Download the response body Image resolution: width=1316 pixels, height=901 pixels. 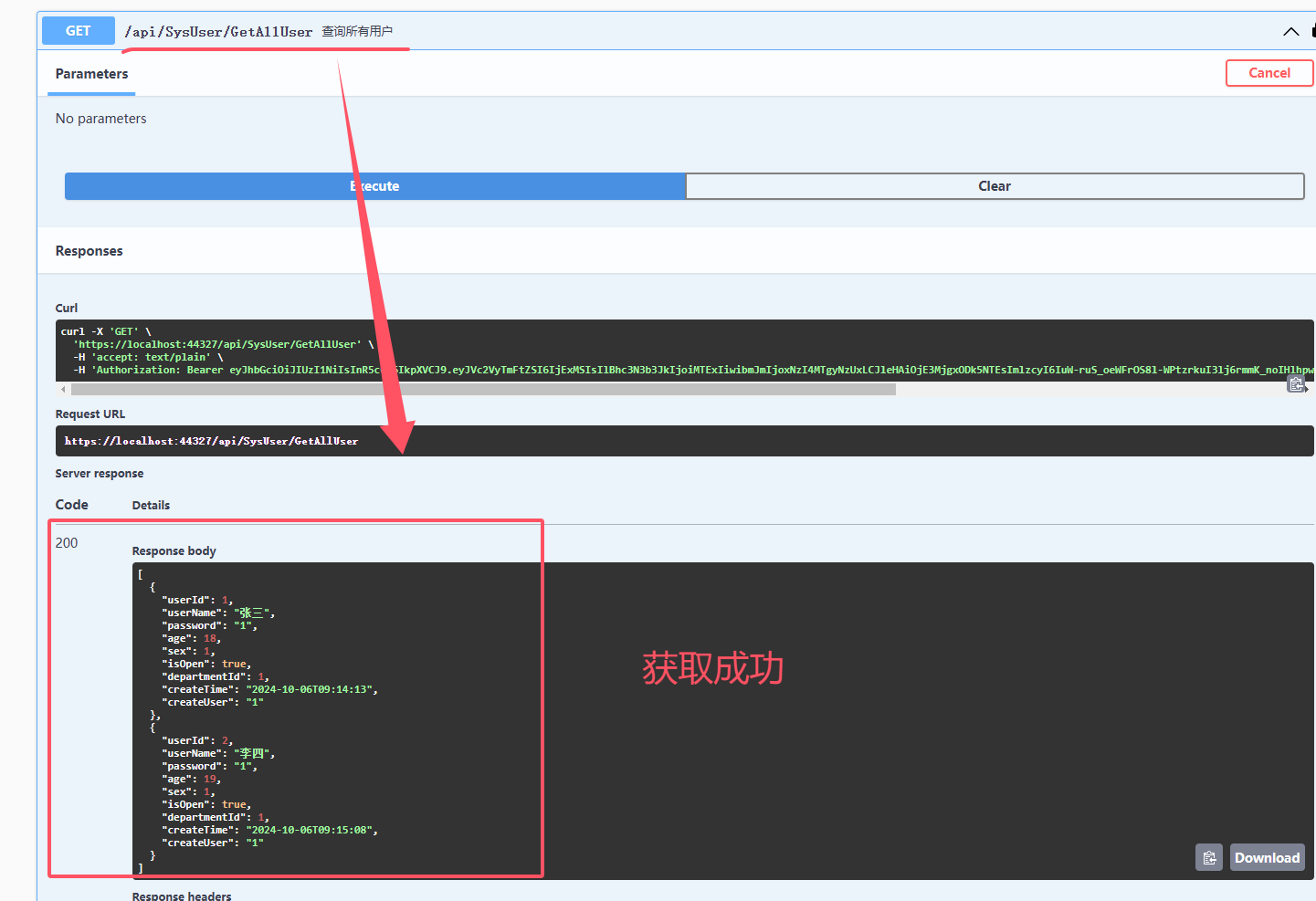[x=1267, y=857]
